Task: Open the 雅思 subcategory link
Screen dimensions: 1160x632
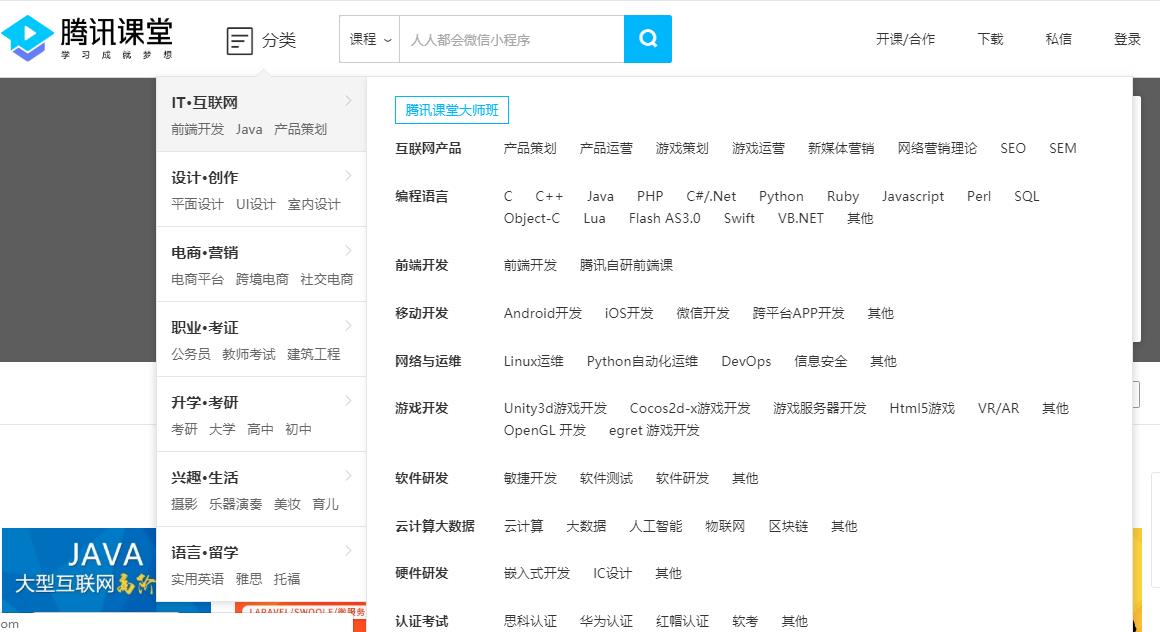Action: tap(249, 579)
